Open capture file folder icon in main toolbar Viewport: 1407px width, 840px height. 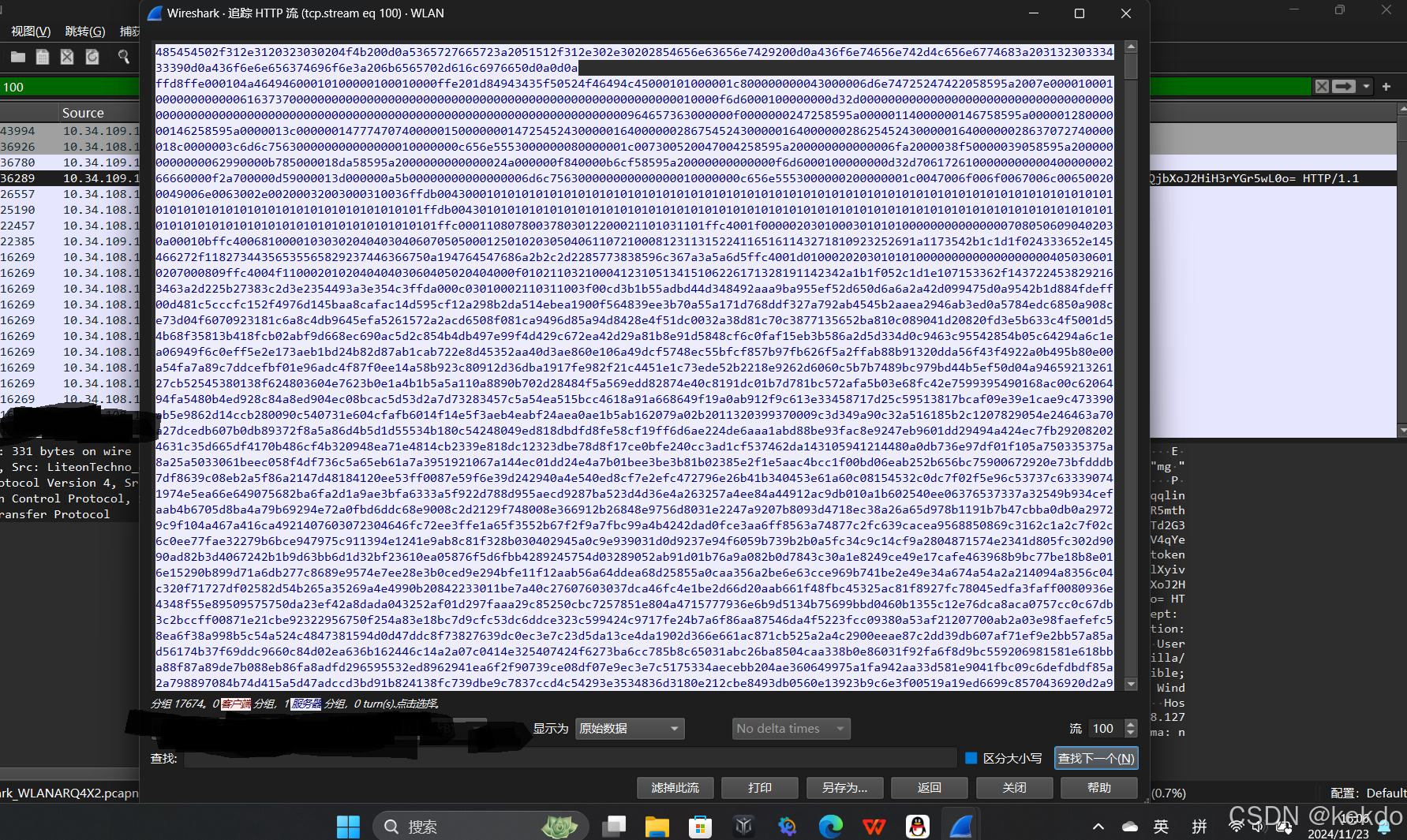17,57
